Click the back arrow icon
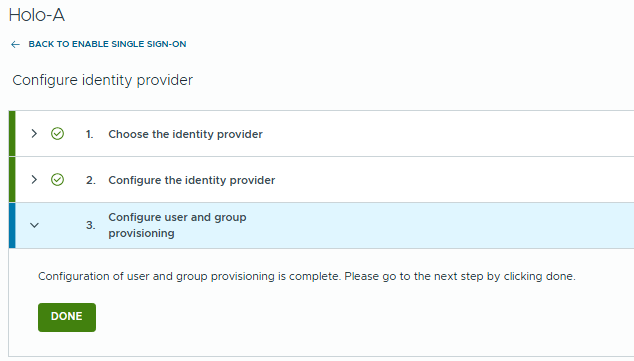The height and width of the screenshot is (361, 634). pos(15,44)
